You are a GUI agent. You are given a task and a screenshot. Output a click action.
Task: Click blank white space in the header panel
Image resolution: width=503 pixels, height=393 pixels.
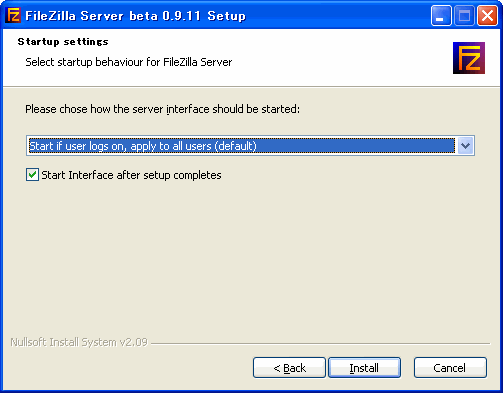coord(333,57)
